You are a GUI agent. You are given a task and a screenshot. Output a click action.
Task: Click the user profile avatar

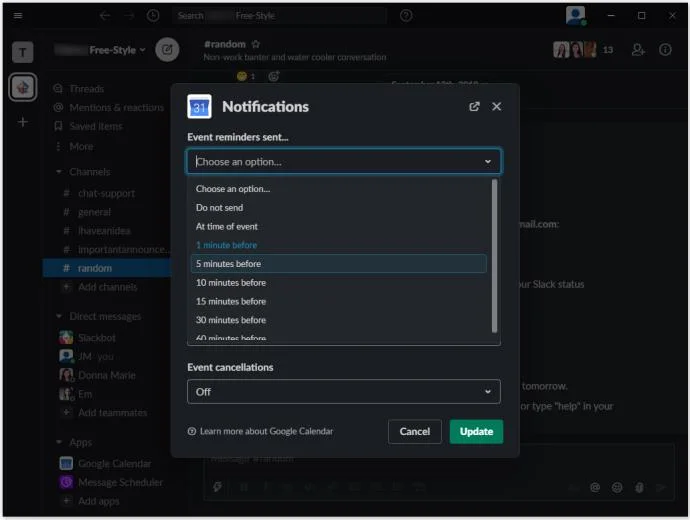click(576, 16)
